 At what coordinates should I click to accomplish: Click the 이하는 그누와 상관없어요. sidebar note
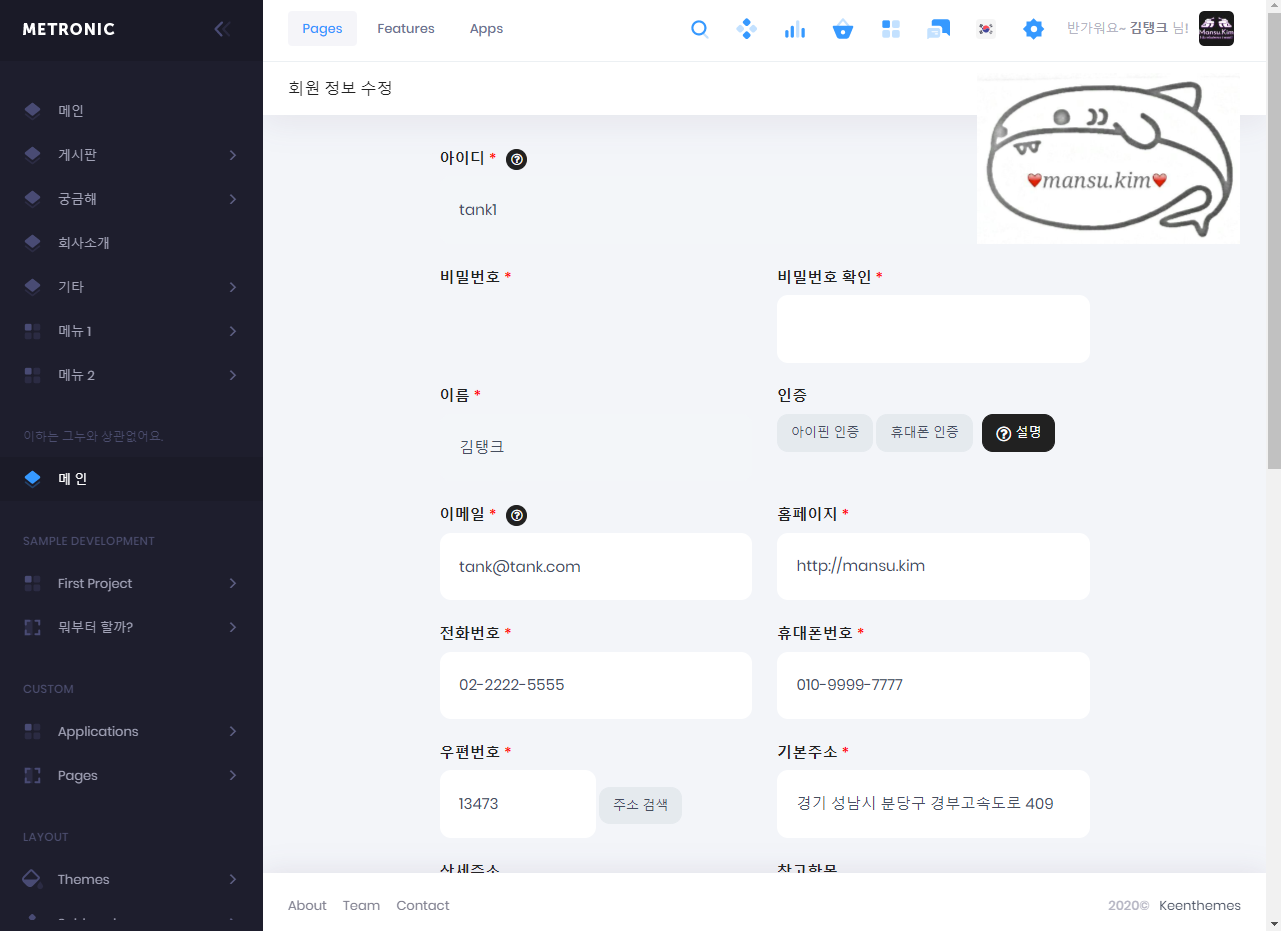(x=93, y=436)
